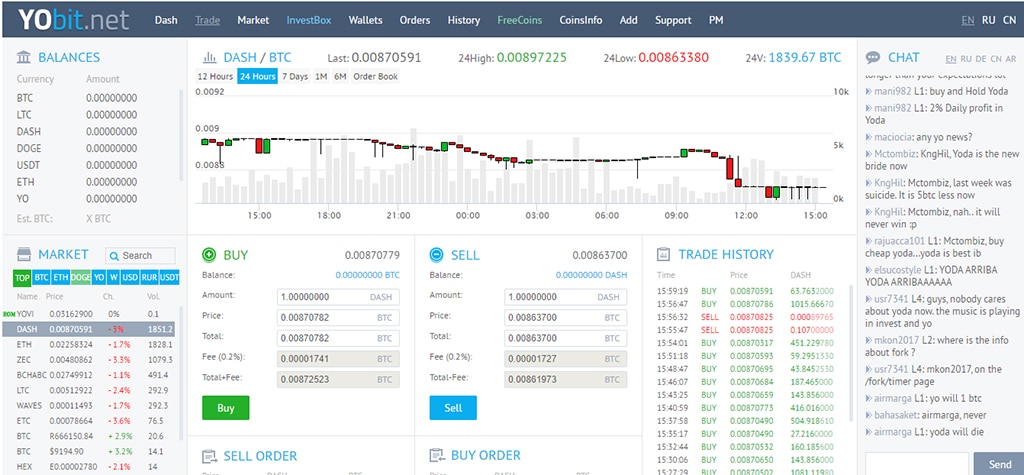Select the BTC market filter tab
This screenshot has width=1024, height=475.
tap(42, 278)
